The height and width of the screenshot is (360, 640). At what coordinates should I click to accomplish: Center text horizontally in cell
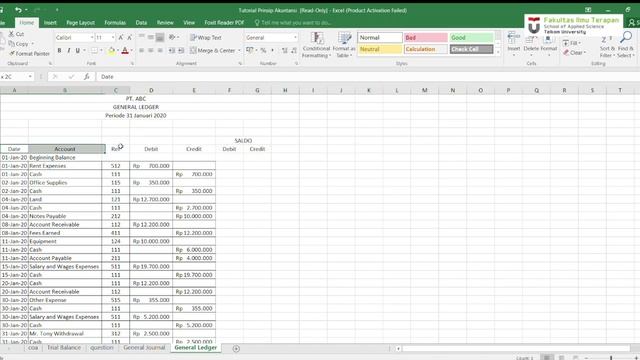click(x=151, y=50)
